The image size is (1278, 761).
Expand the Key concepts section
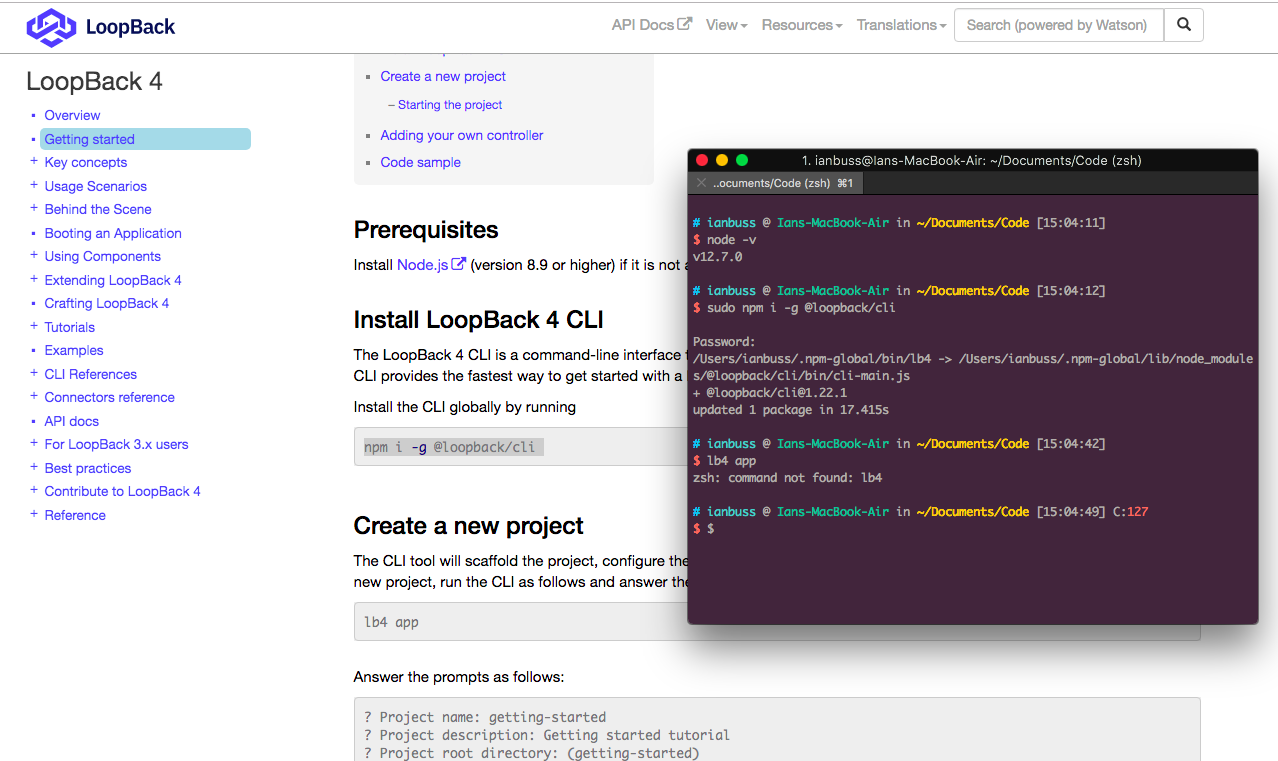[32, 162]
